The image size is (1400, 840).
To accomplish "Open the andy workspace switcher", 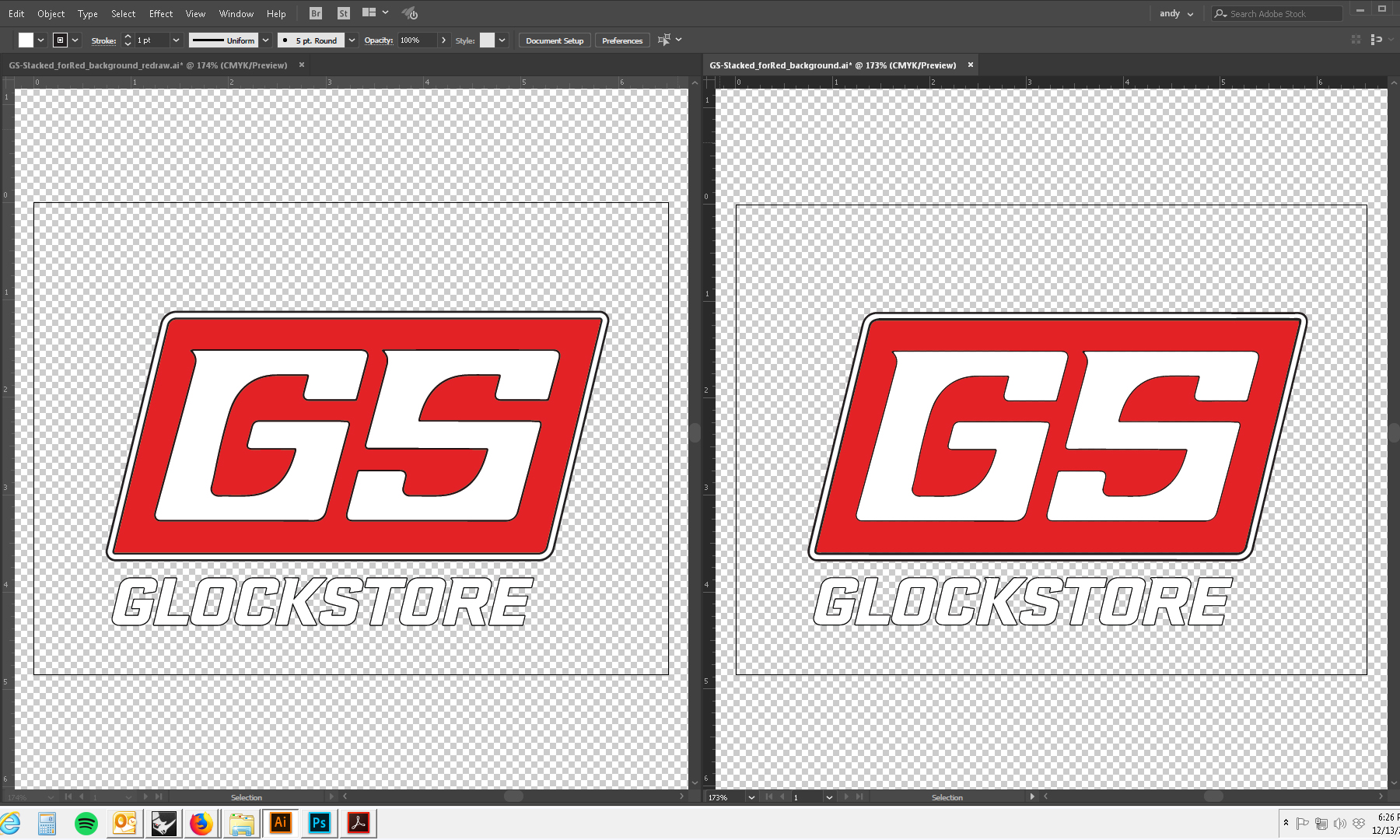I will (1176, 13).
